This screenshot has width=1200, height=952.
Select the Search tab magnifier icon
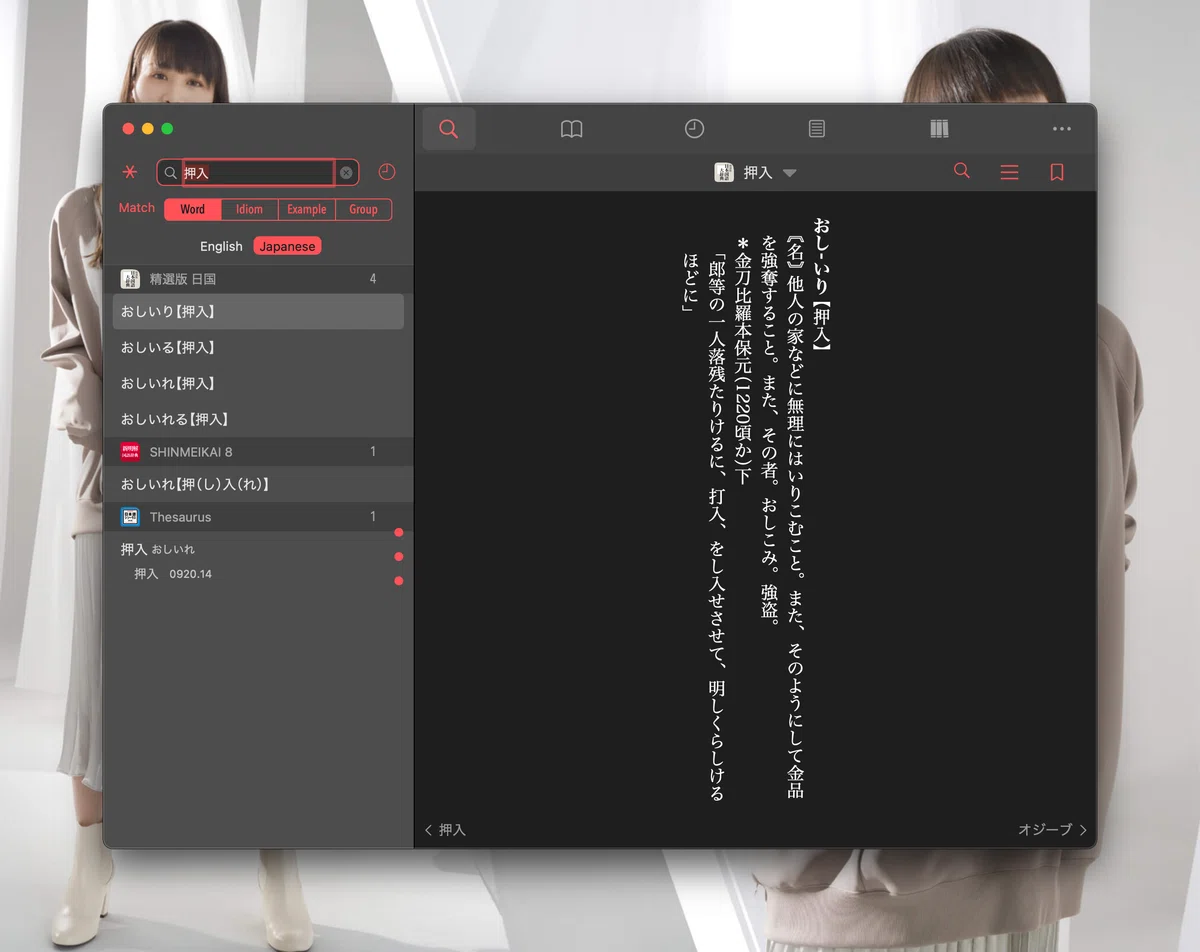[x=449, y=129]
